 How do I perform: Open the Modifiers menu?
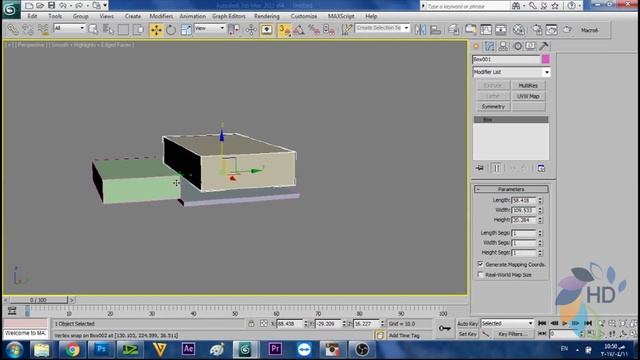161,16
